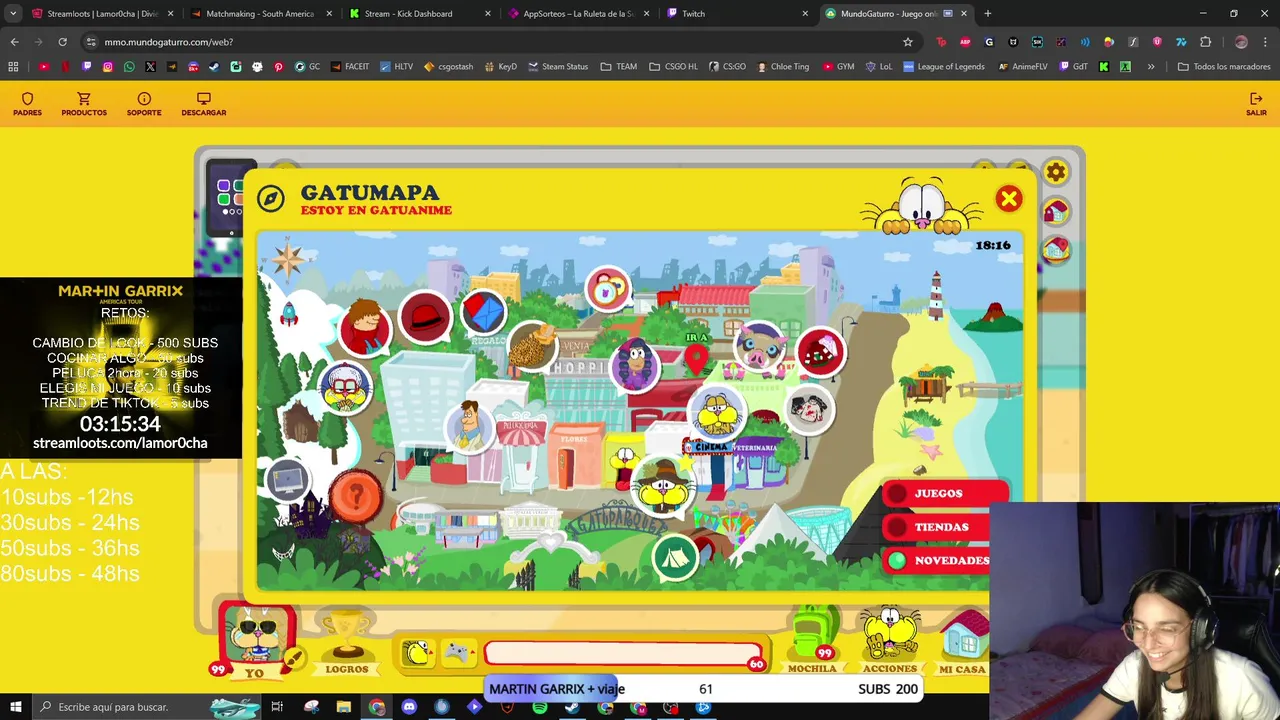Screen dimensions: 1280x720
Task: Open the red hat shop marker
Action: pyautogui.click(x=426, y=318)
